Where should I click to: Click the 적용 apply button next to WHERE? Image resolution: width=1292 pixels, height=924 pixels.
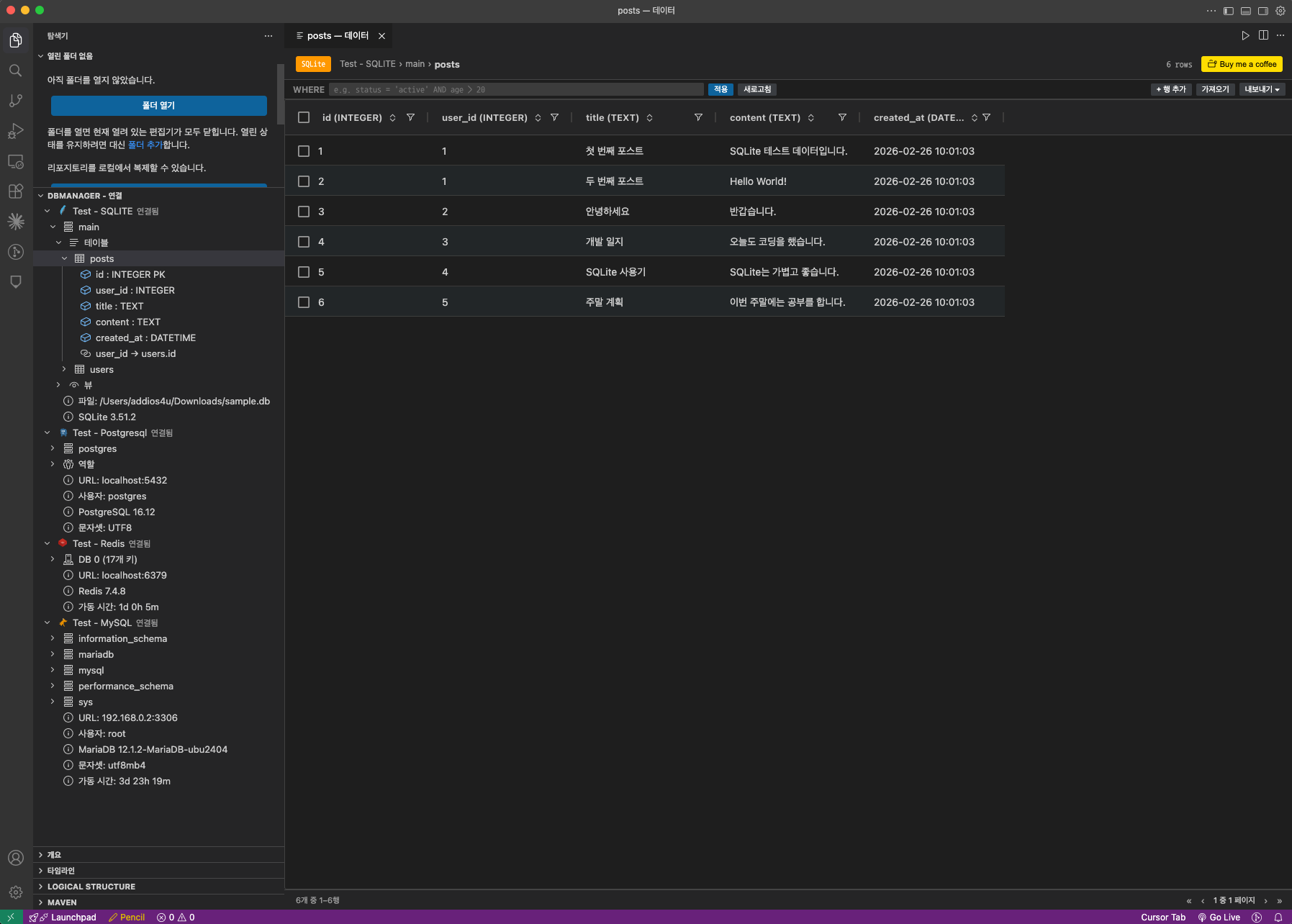pos(720,89)
